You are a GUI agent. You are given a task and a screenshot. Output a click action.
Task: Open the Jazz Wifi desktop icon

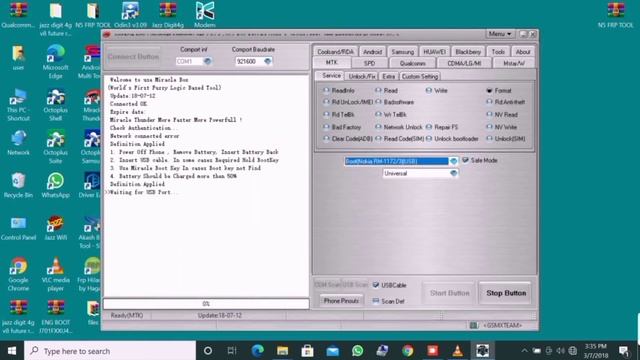click(56, 228)
